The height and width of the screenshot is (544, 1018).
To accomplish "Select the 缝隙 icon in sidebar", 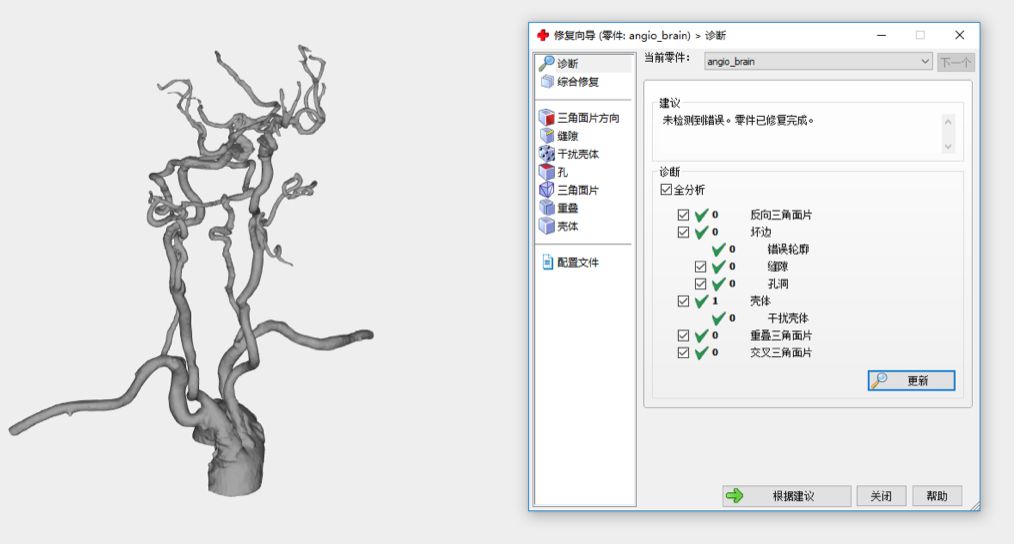I will [547, 136].
